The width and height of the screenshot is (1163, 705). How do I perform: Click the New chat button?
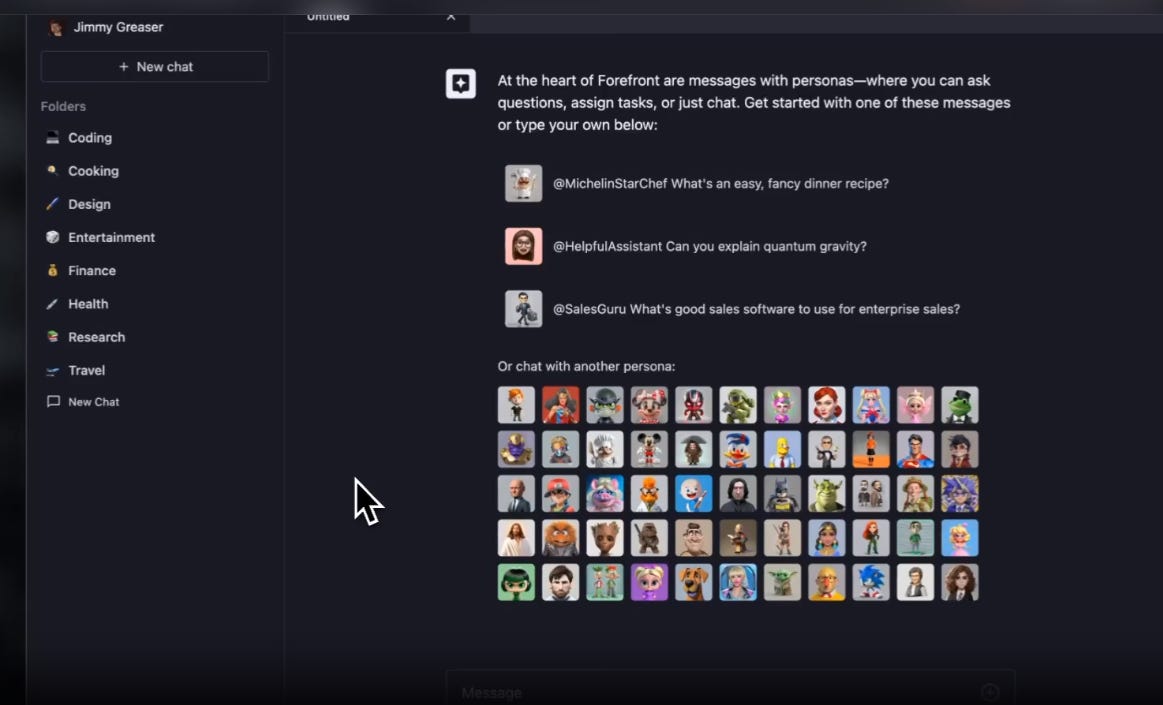(154, 66)
